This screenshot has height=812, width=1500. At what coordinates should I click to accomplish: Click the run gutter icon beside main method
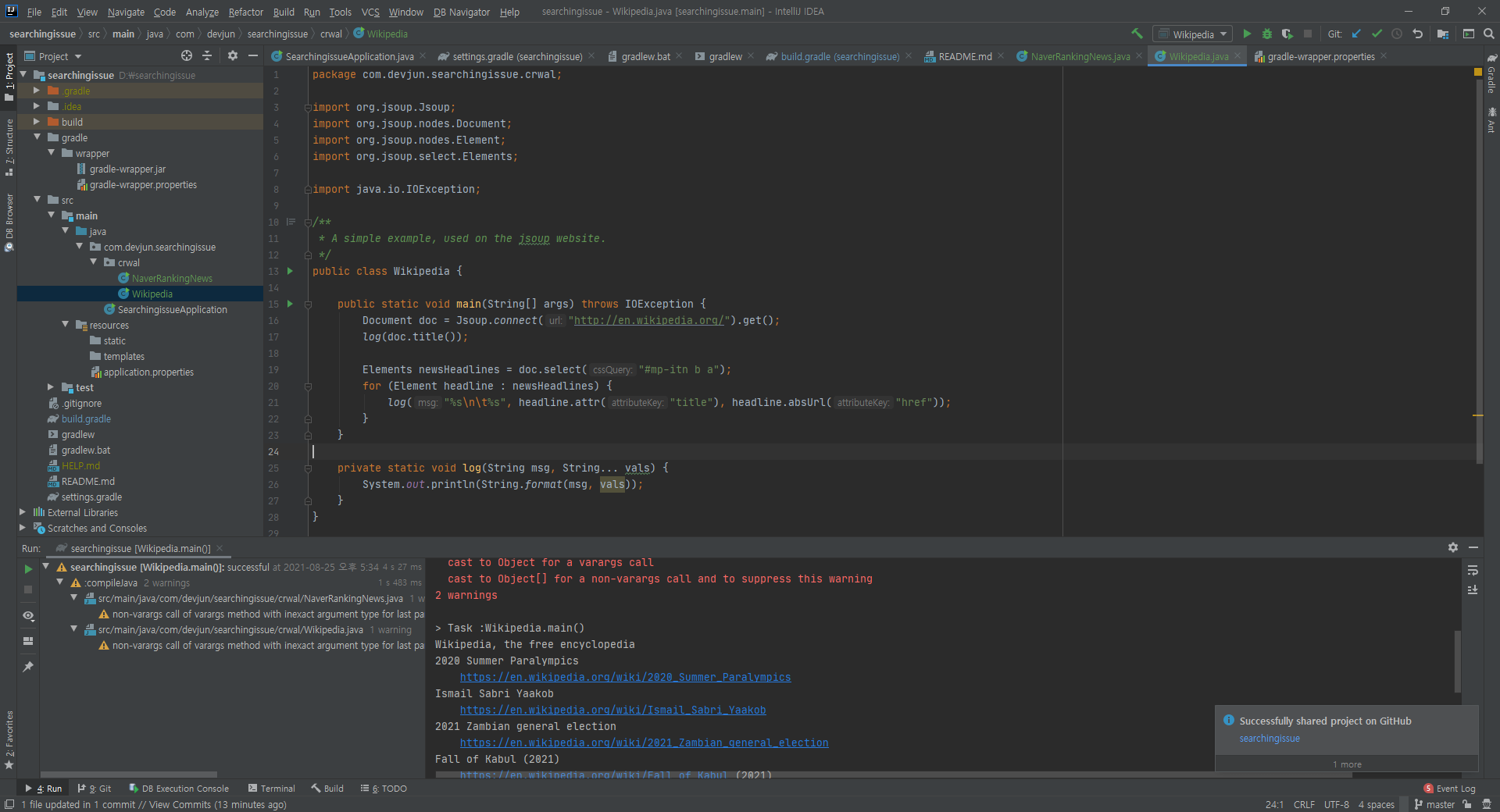click(x=290, y=304)
